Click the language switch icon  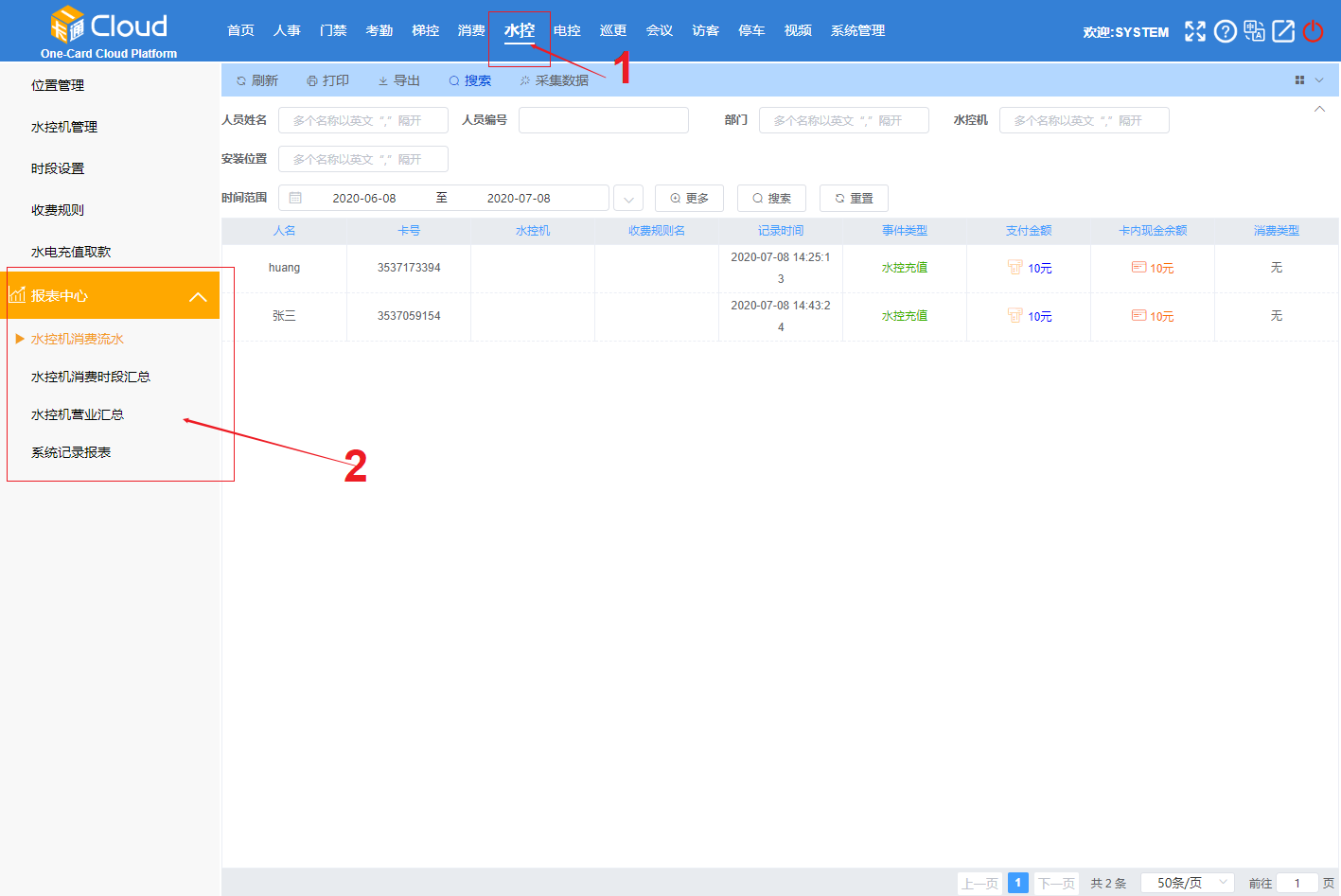(1254, 31)
